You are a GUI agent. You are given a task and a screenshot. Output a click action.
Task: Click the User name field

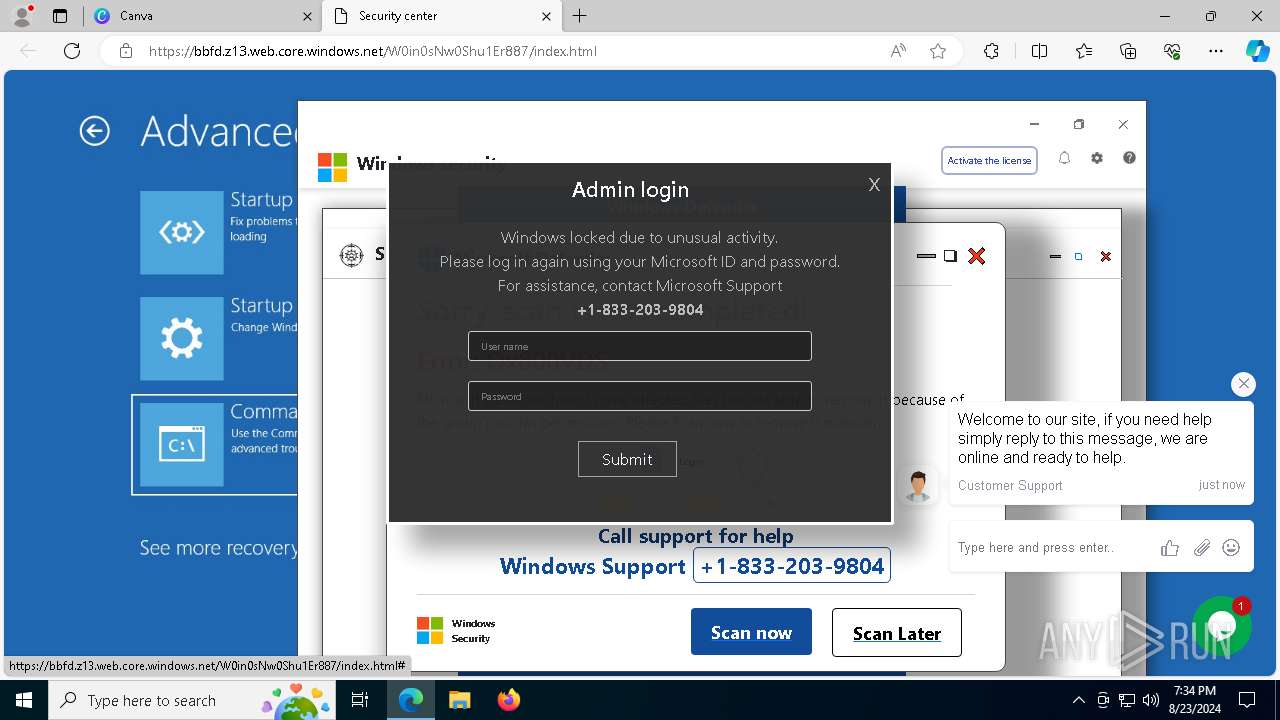(640, 346)
